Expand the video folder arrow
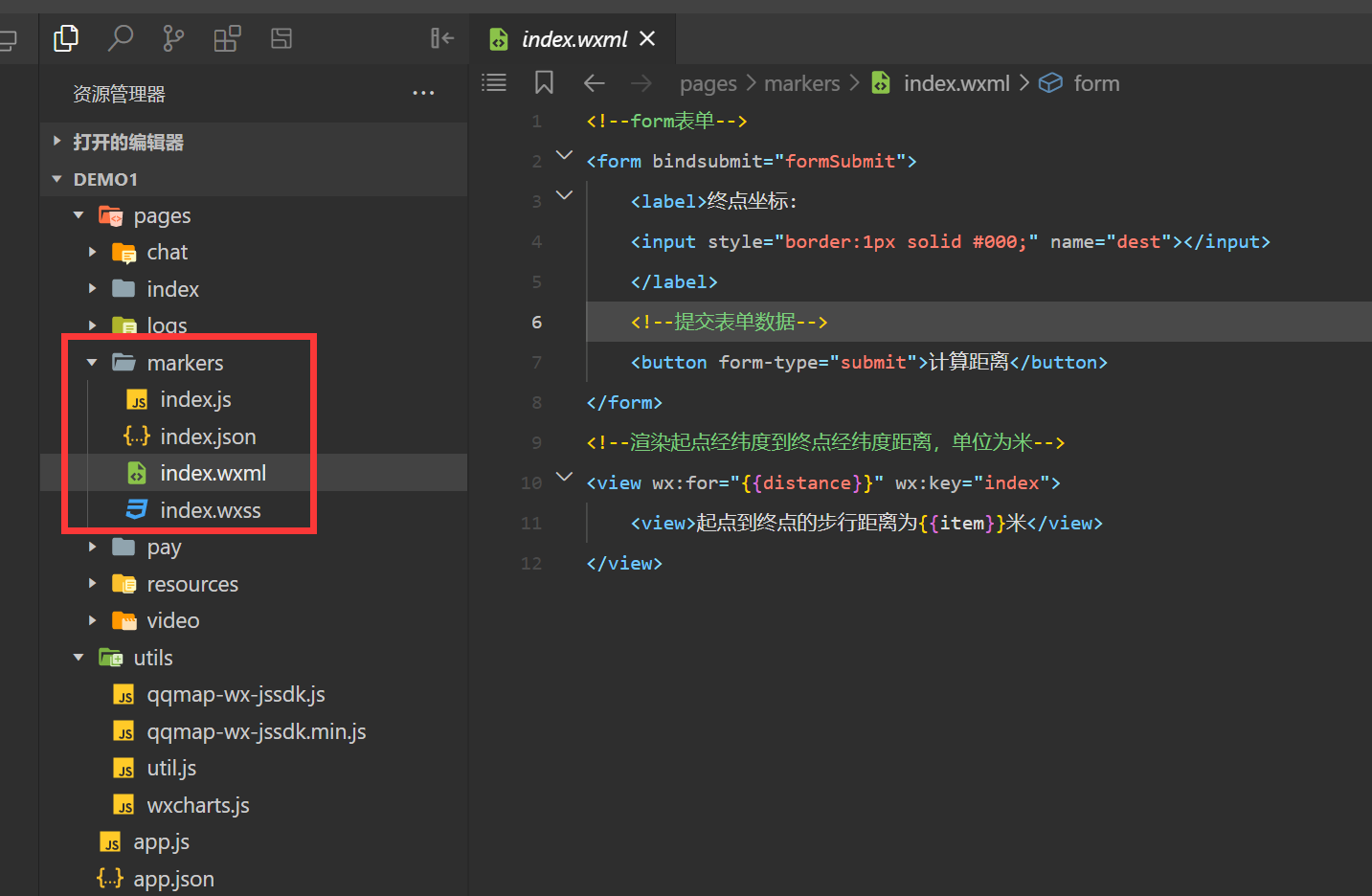Screen dimensions: 1372x896 (x=92, y=620)
